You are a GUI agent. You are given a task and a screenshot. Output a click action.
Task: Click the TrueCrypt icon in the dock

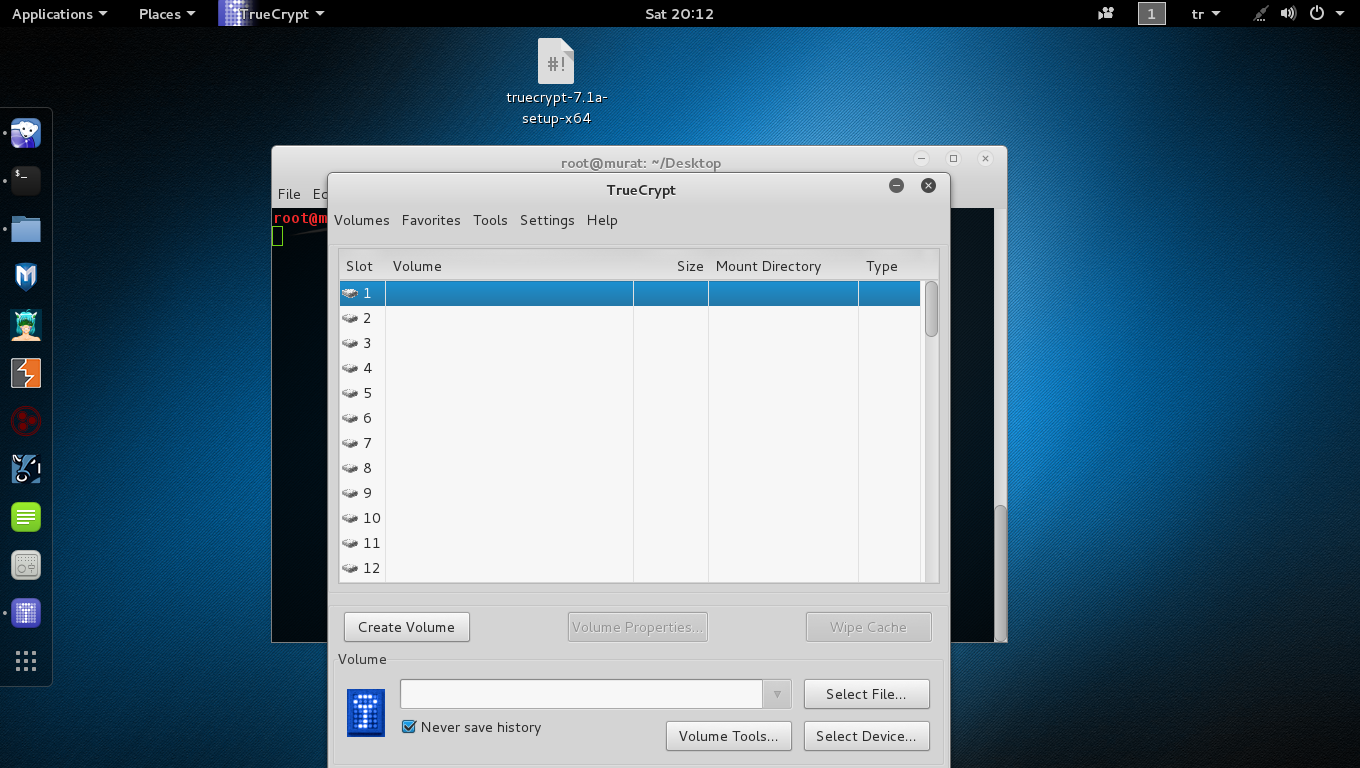point(26,613)
